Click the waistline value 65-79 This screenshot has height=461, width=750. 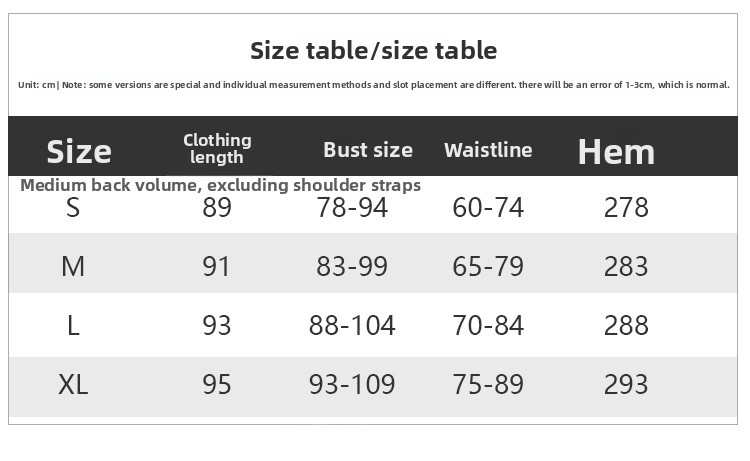(x=488, y=266)
